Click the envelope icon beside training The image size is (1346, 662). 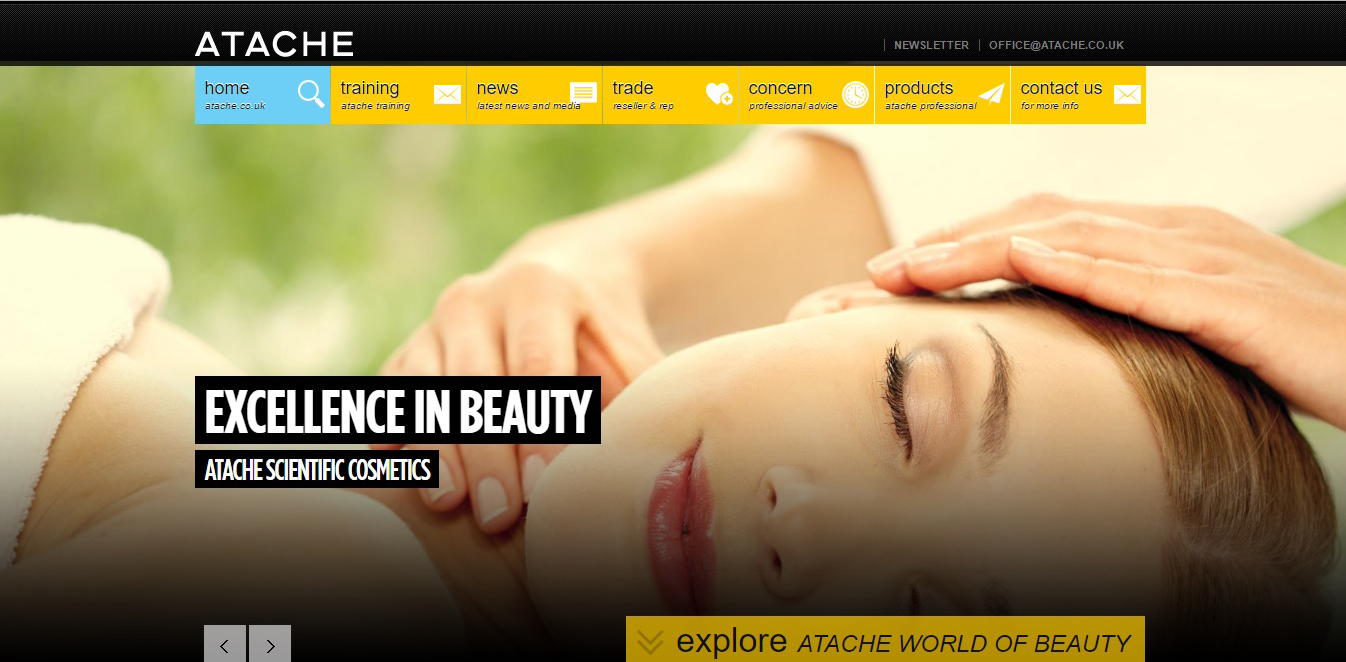point(447,94)
